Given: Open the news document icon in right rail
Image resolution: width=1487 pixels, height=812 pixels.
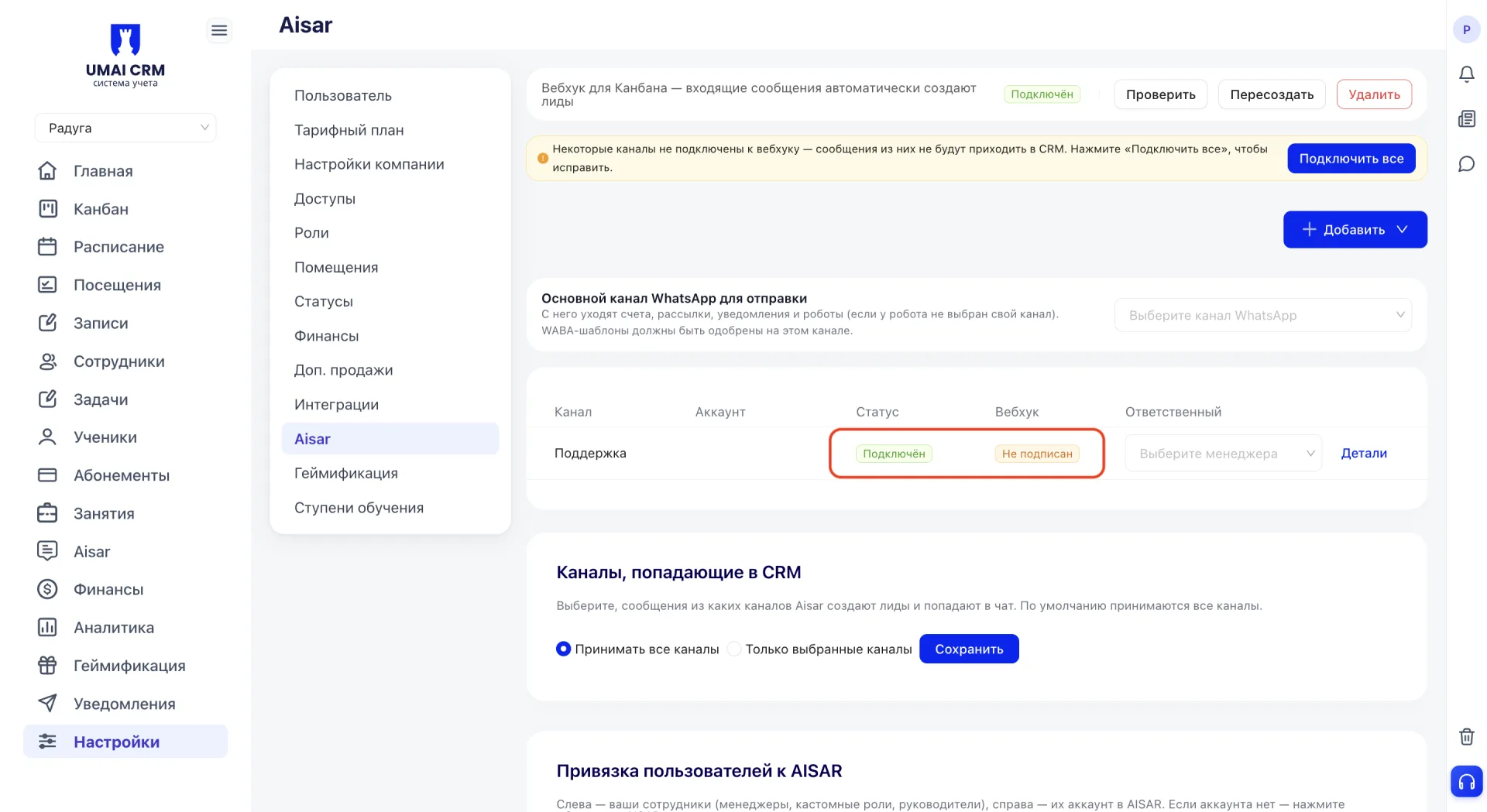Looking at the screenshot, I should 1466,118.
